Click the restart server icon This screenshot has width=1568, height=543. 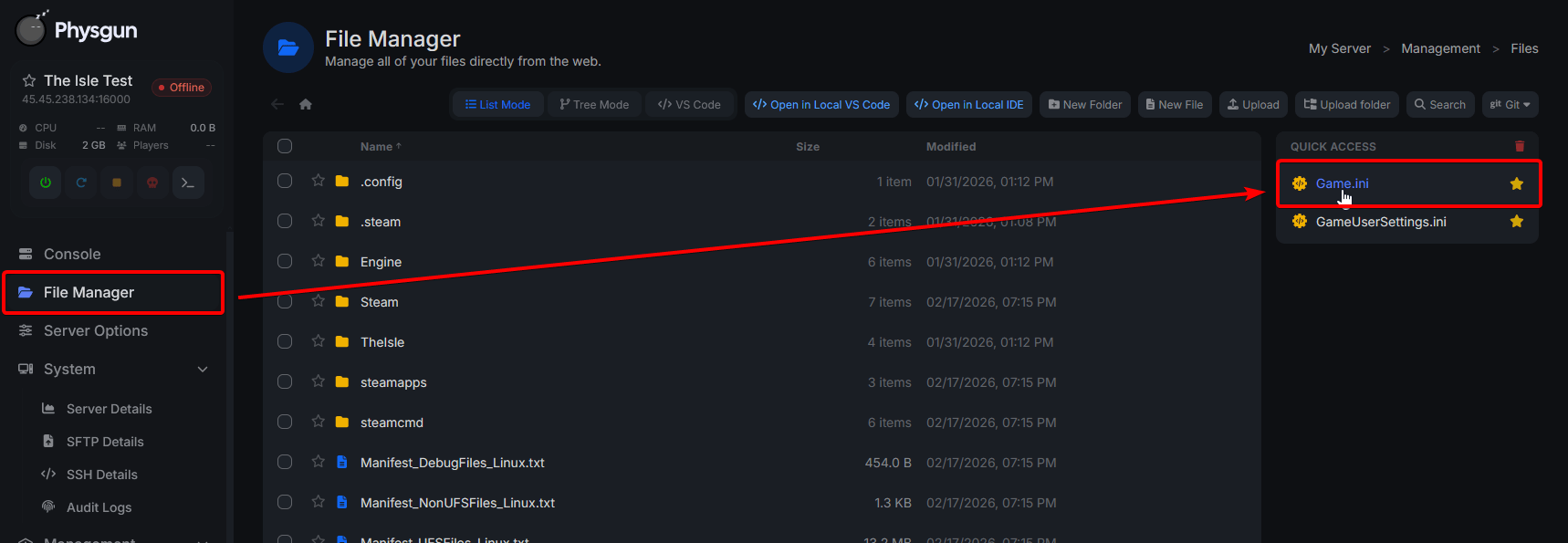[x=81, y=183]
